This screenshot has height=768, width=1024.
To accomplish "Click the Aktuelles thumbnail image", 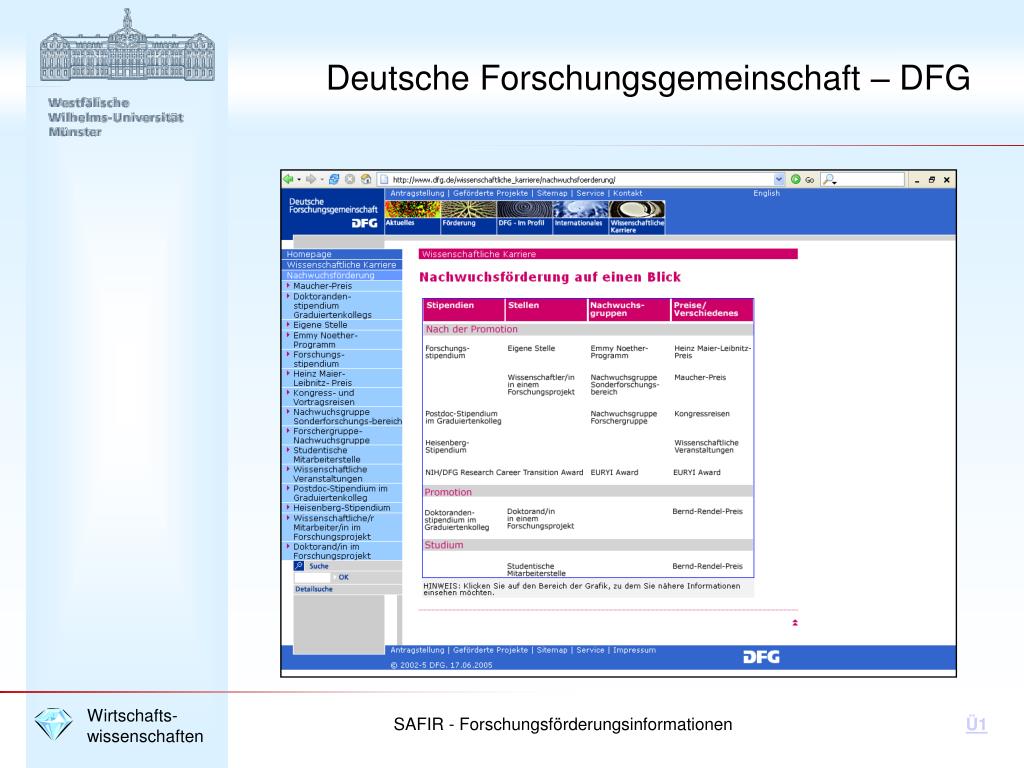I will [x=413, y=209].
